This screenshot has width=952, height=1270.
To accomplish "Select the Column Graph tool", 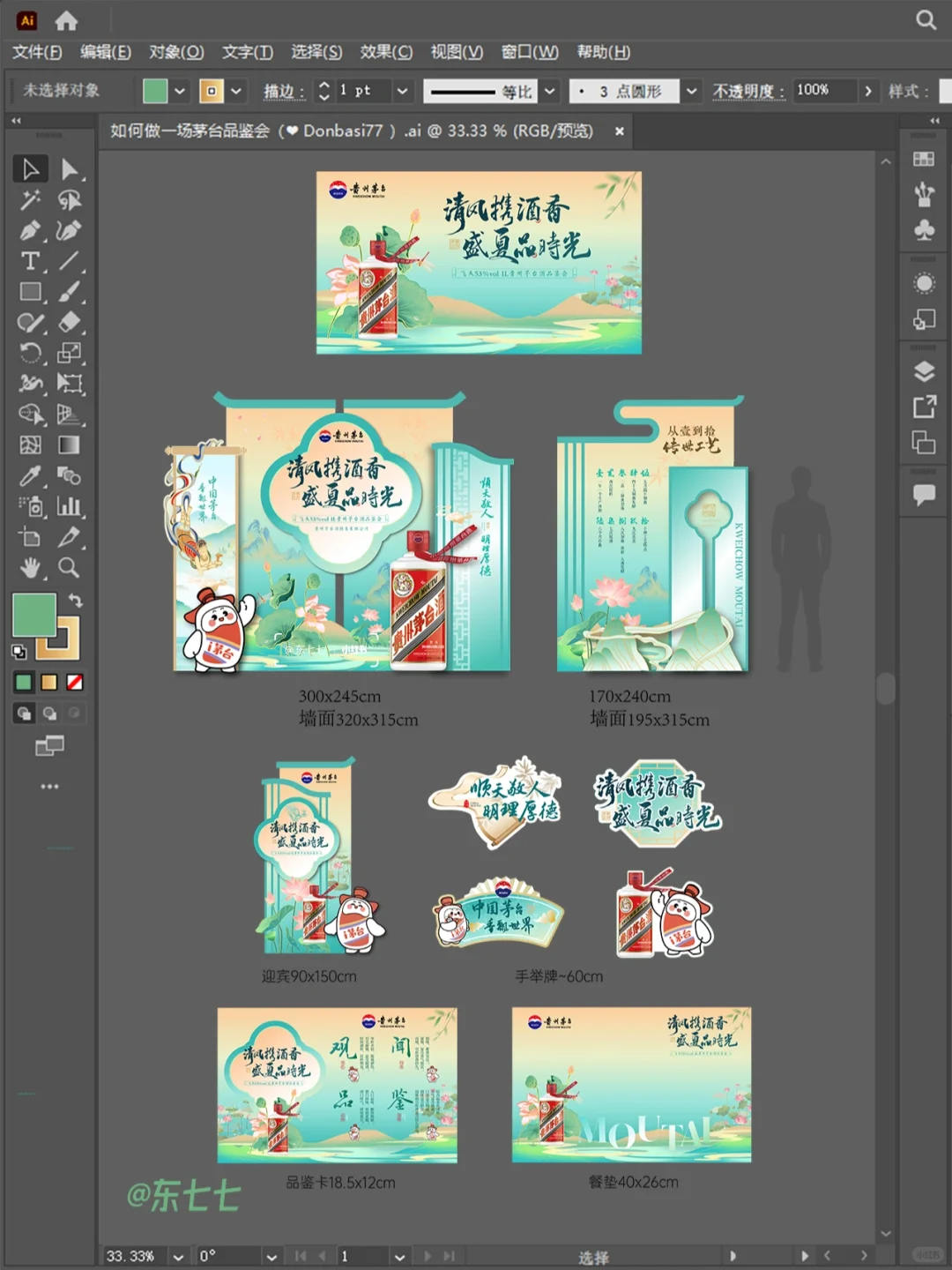I will pos(69,506).
